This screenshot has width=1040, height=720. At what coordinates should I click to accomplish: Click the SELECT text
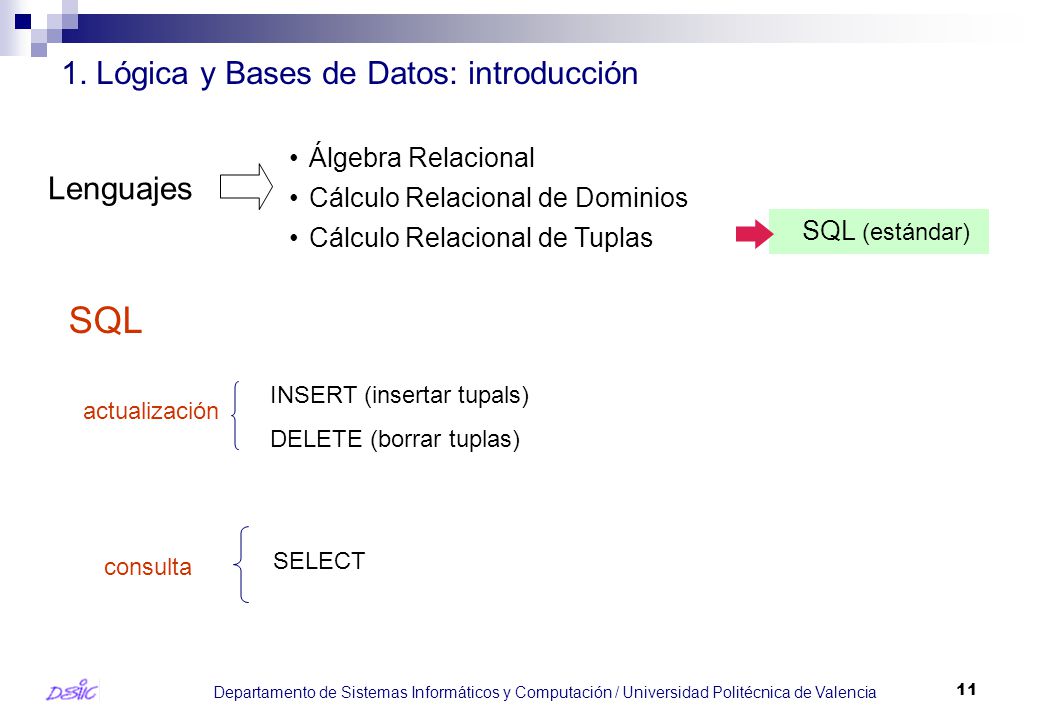[x=319, y=561]
